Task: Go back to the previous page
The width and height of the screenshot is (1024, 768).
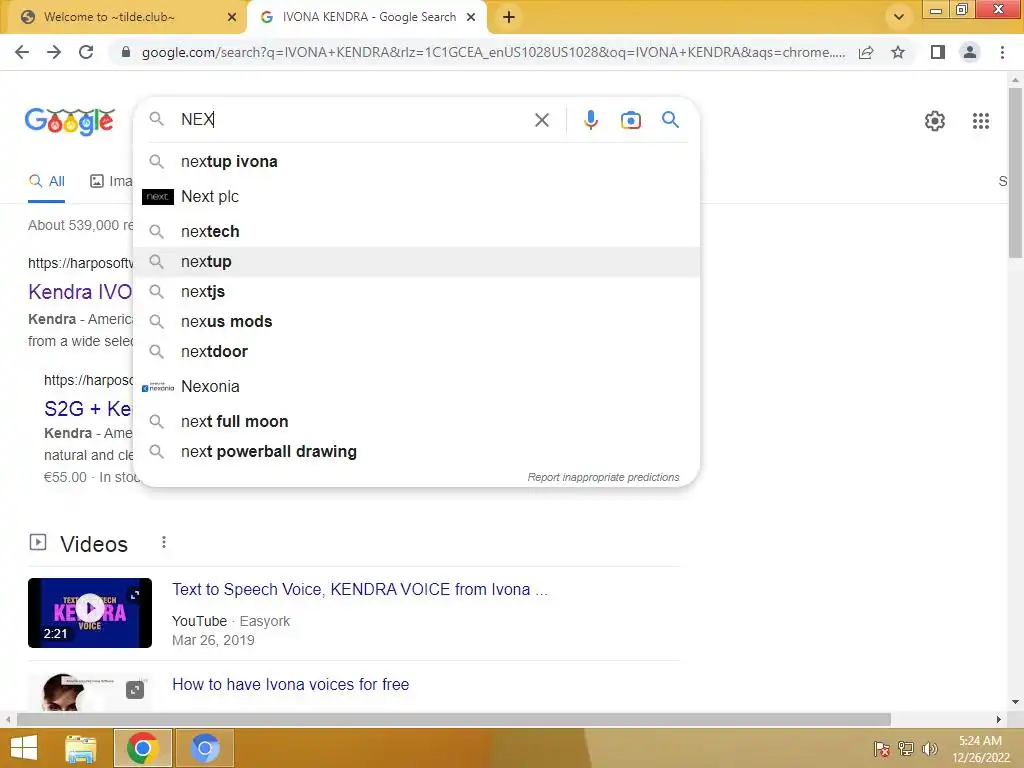Action: tap(22, 52)
